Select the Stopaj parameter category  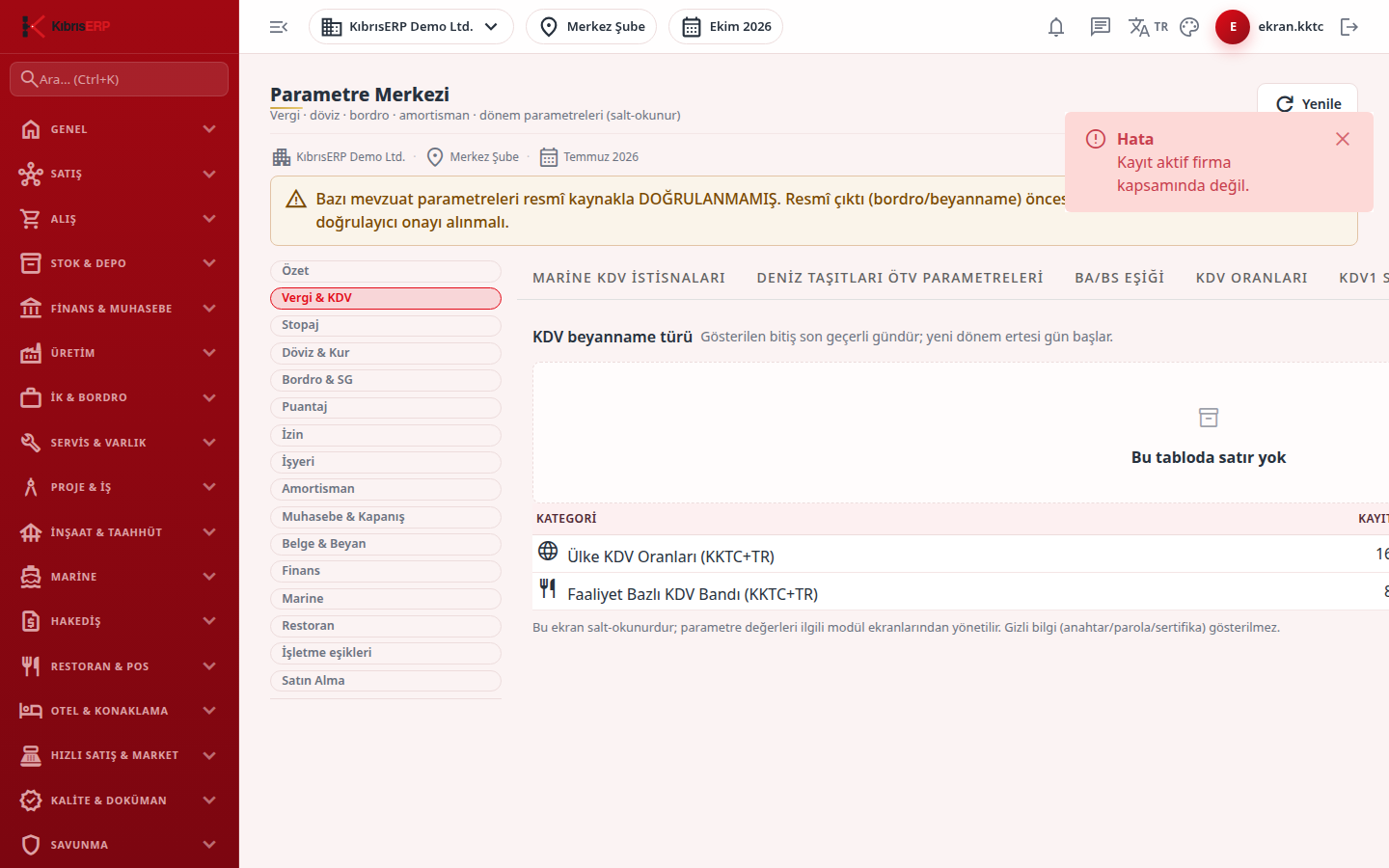(386, 326)
